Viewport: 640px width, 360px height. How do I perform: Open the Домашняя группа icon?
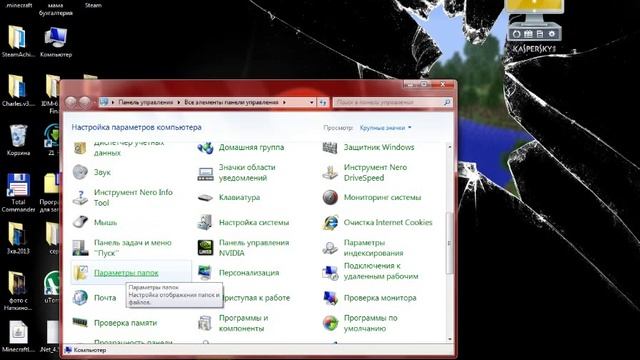point(205,147)
